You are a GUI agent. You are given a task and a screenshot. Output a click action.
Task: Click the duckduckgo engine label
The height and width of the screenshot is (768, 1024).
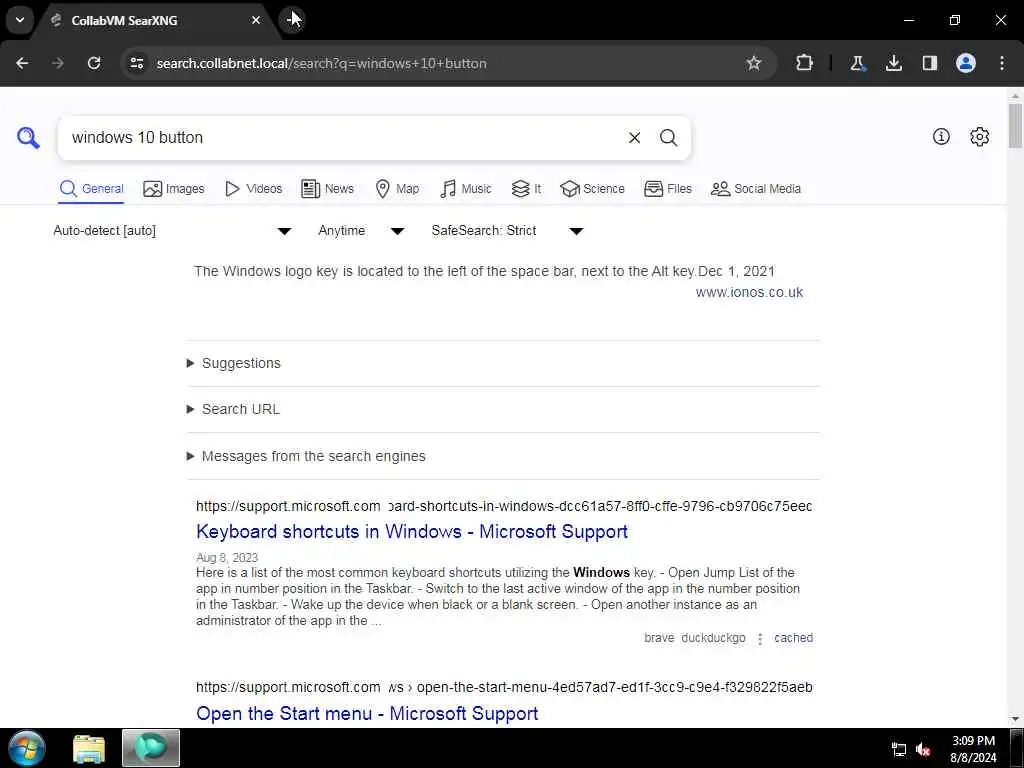pos(713,638)
